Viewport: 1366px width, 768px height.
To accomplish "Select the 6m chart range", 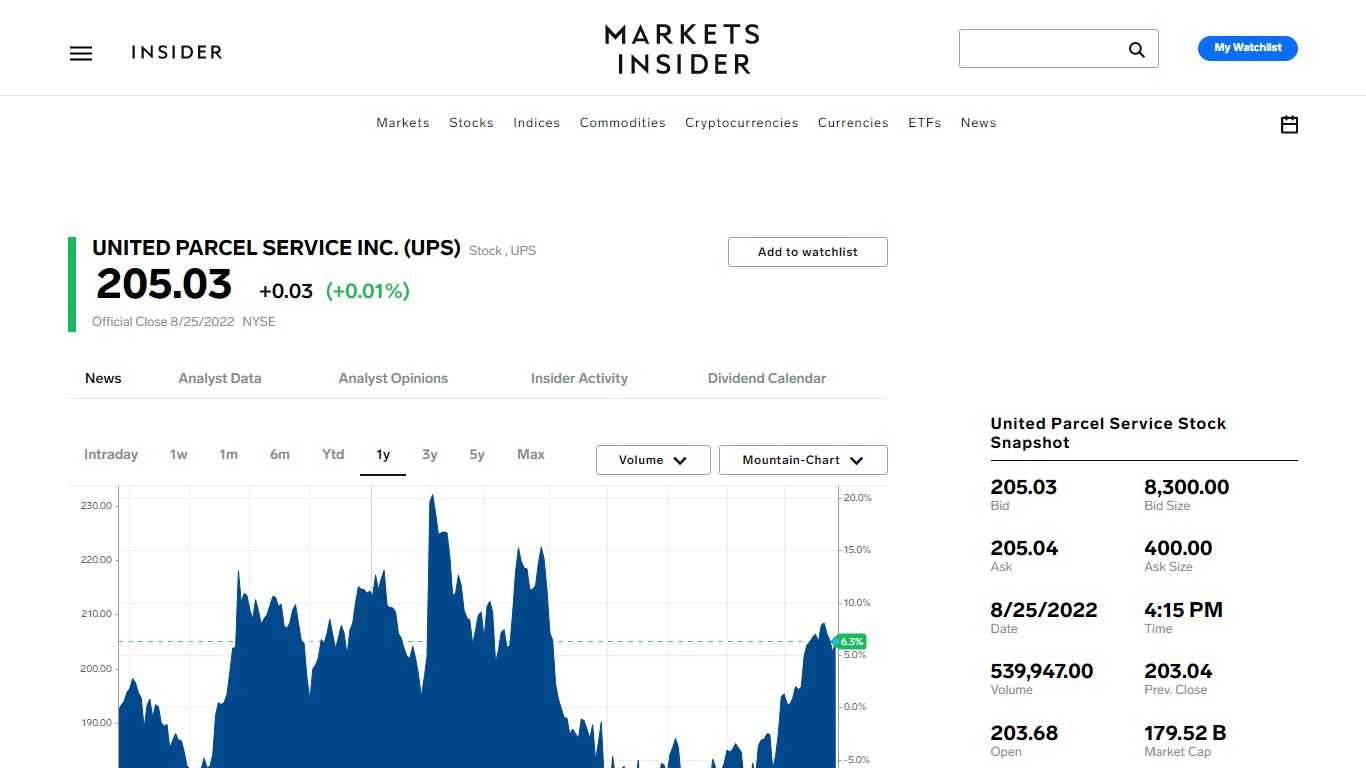I will (280, 454).
